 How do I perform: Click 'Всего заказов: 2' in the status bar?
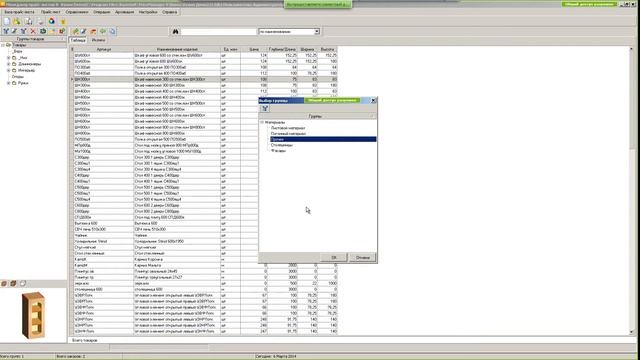click(71, 356)
